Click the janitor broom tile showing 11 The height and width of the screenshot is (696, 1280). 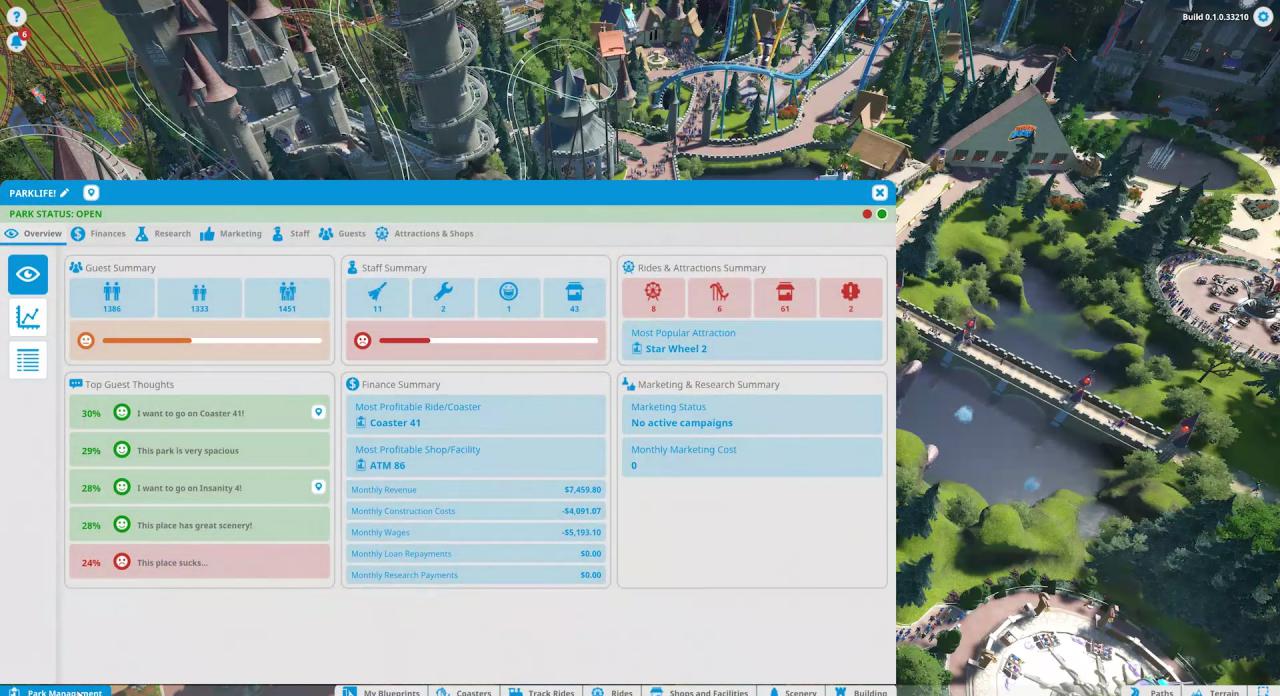click(x=378, y=298)
